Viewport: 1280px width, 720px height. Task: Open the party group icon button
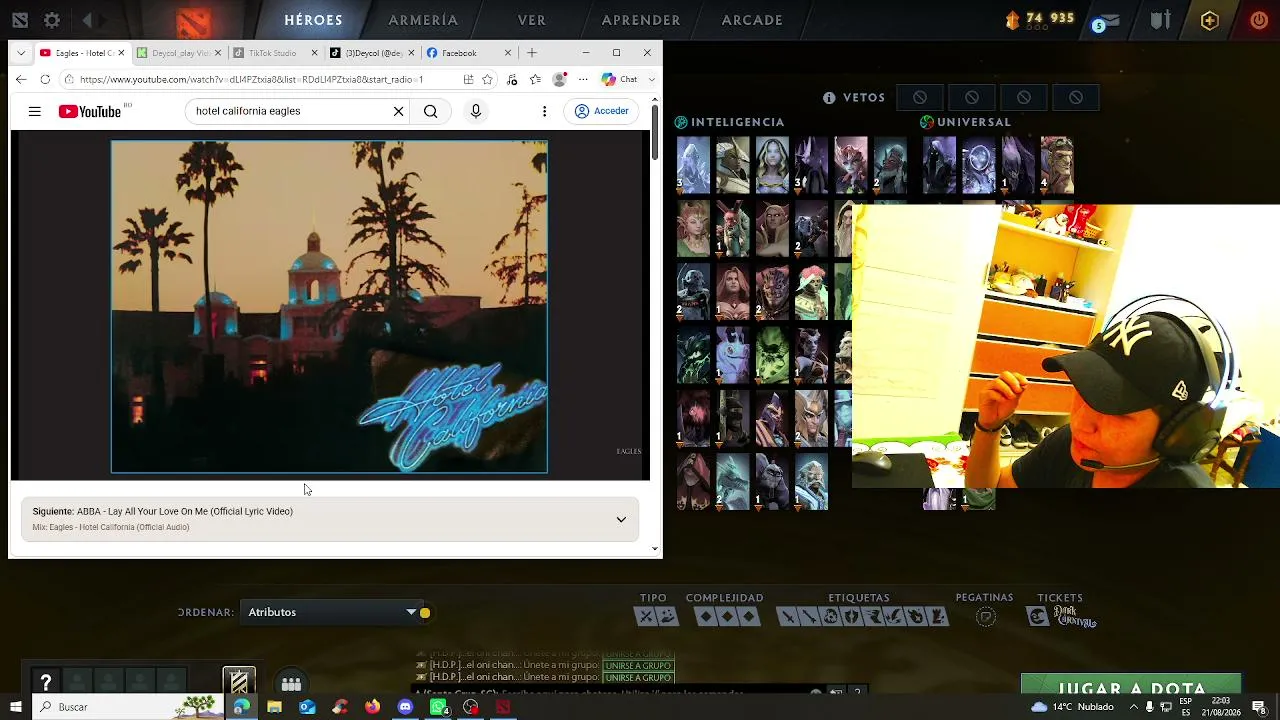[x=291, y=684]
